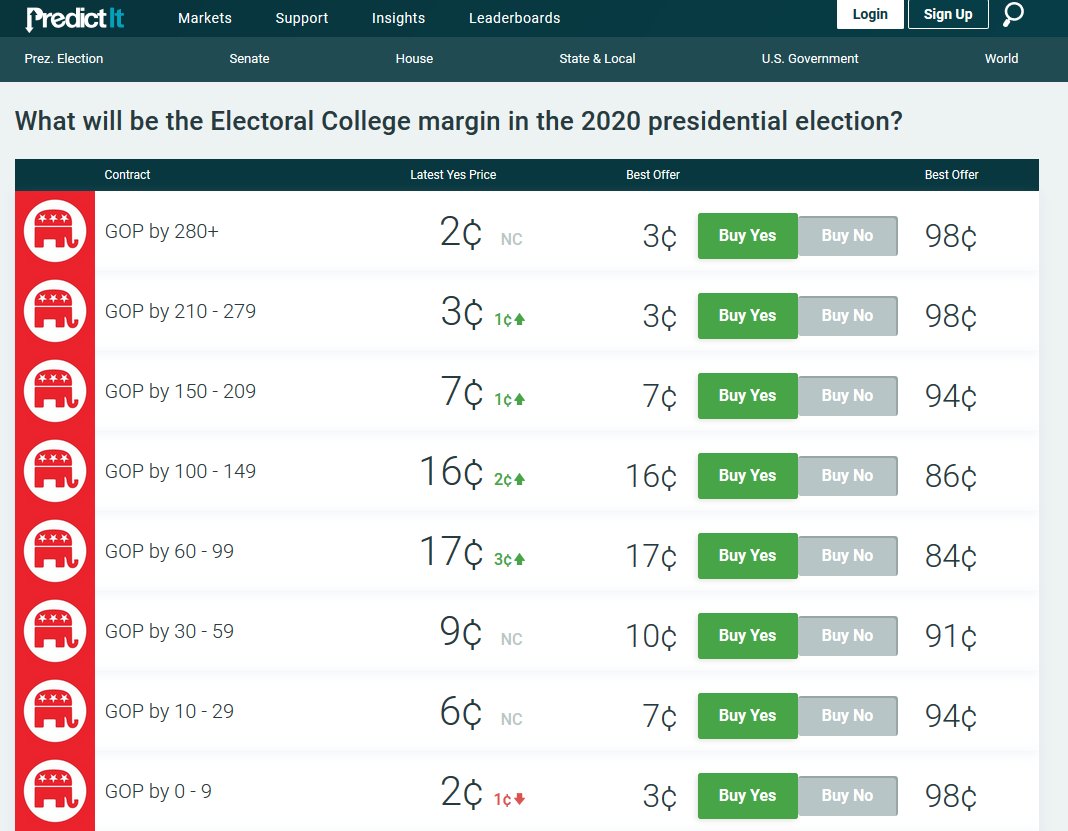
Task: Buy No on GOP by 10 - 29
Action: point(847,716)
